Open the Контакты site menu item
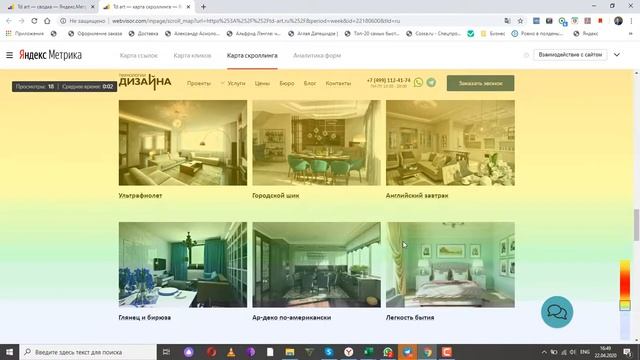This screenshot has height=360, width=640. coord(338,83)
